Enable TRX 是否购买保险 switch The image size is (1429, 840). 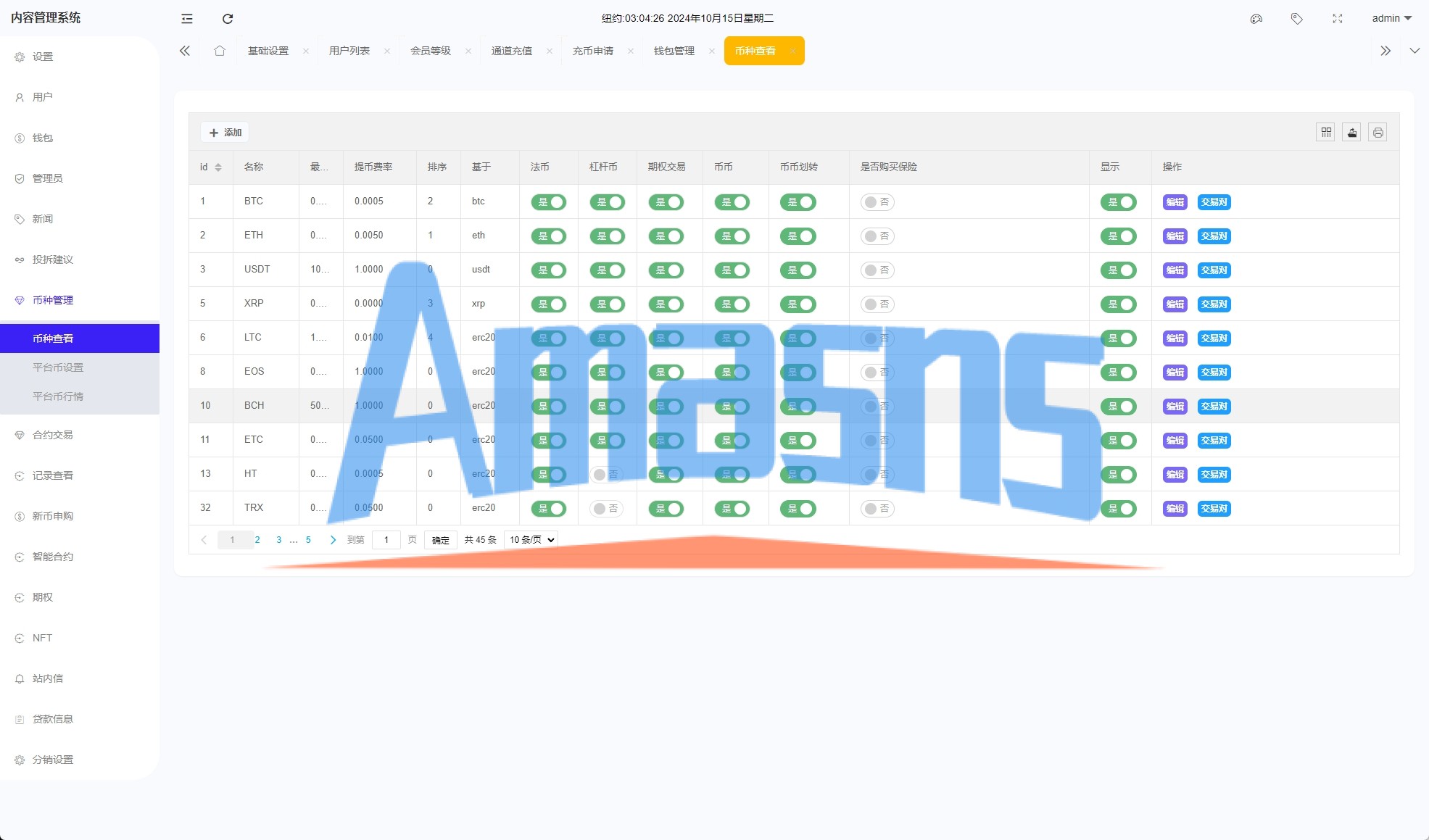coord(877,509)
